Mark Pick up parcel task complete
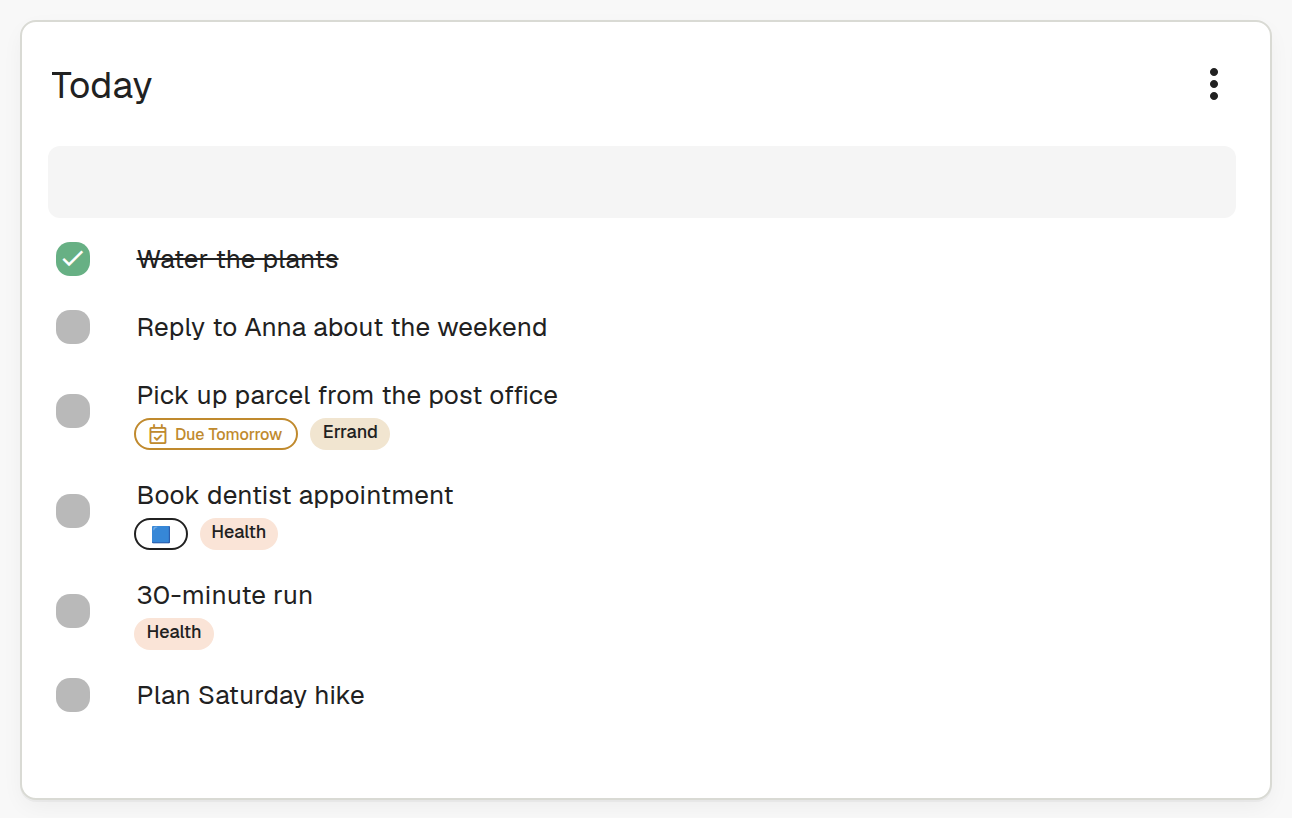The height and width of the screenshot is (818, 1292). pos(73,411)
